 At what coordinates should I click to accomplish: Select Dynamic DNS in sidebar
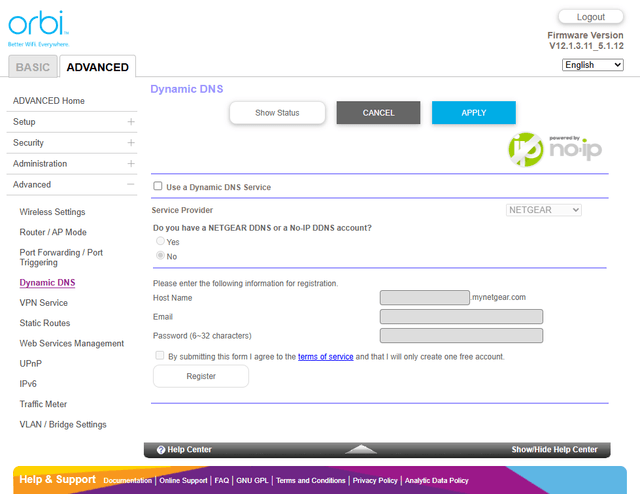click(47, 283)
